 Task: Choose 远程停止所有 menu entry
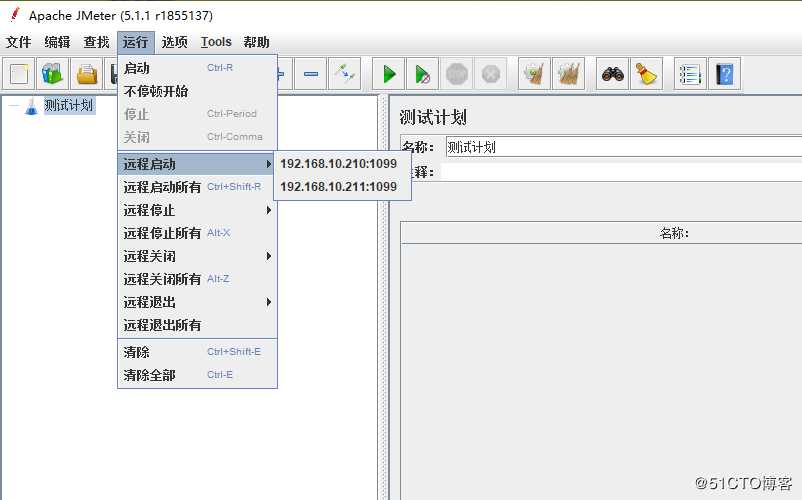[x=197, y=233]
